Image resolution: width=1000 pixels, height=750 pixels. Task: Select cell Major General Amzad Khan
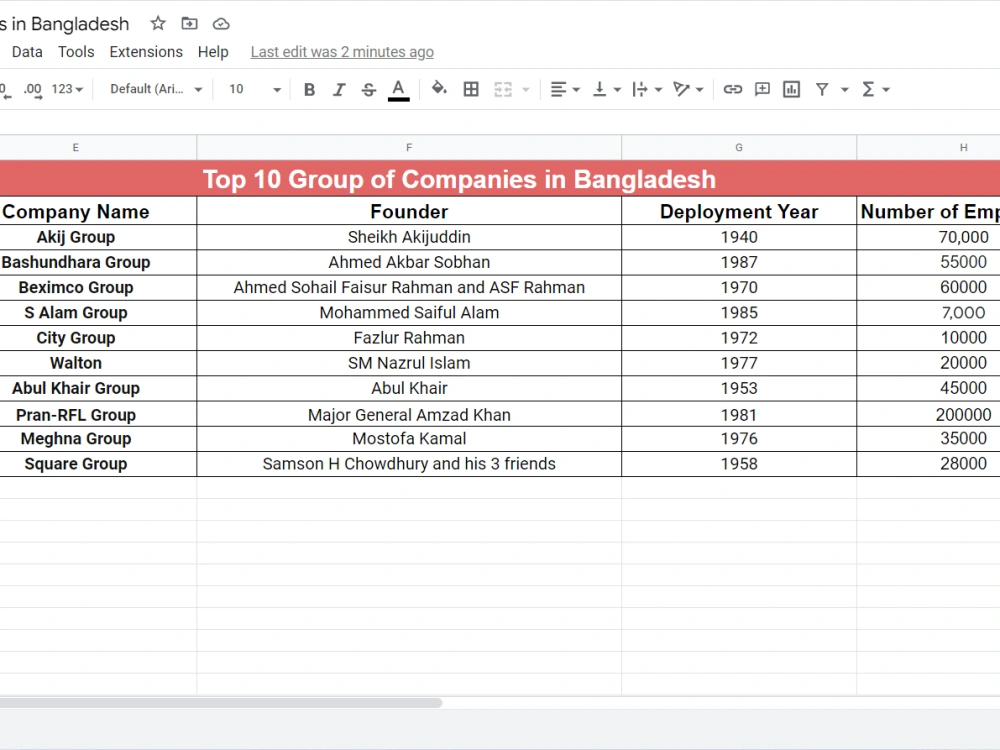coord(409,415)
